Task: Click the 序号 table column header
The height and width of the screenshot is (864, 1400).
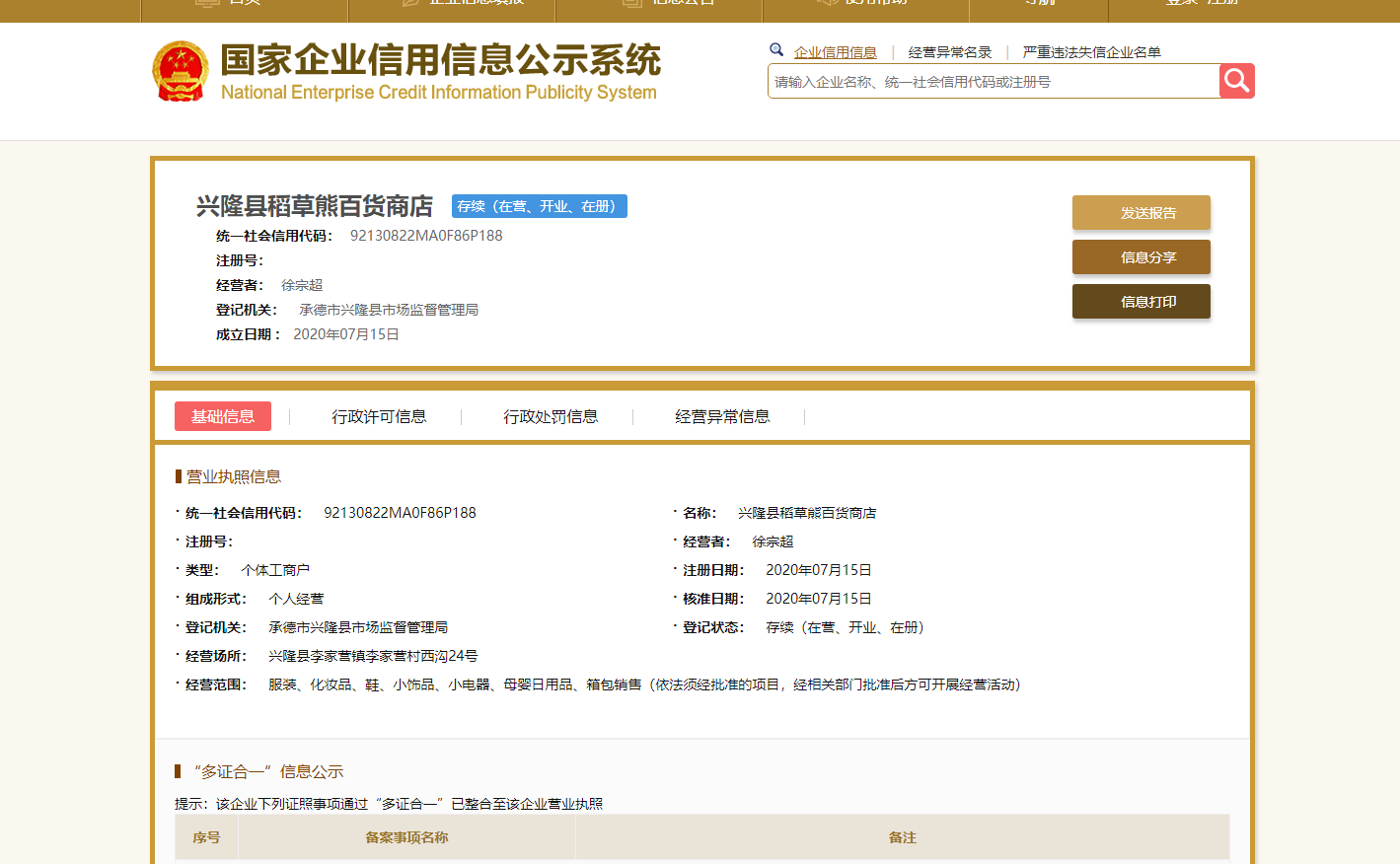Action: pos(206,837)
